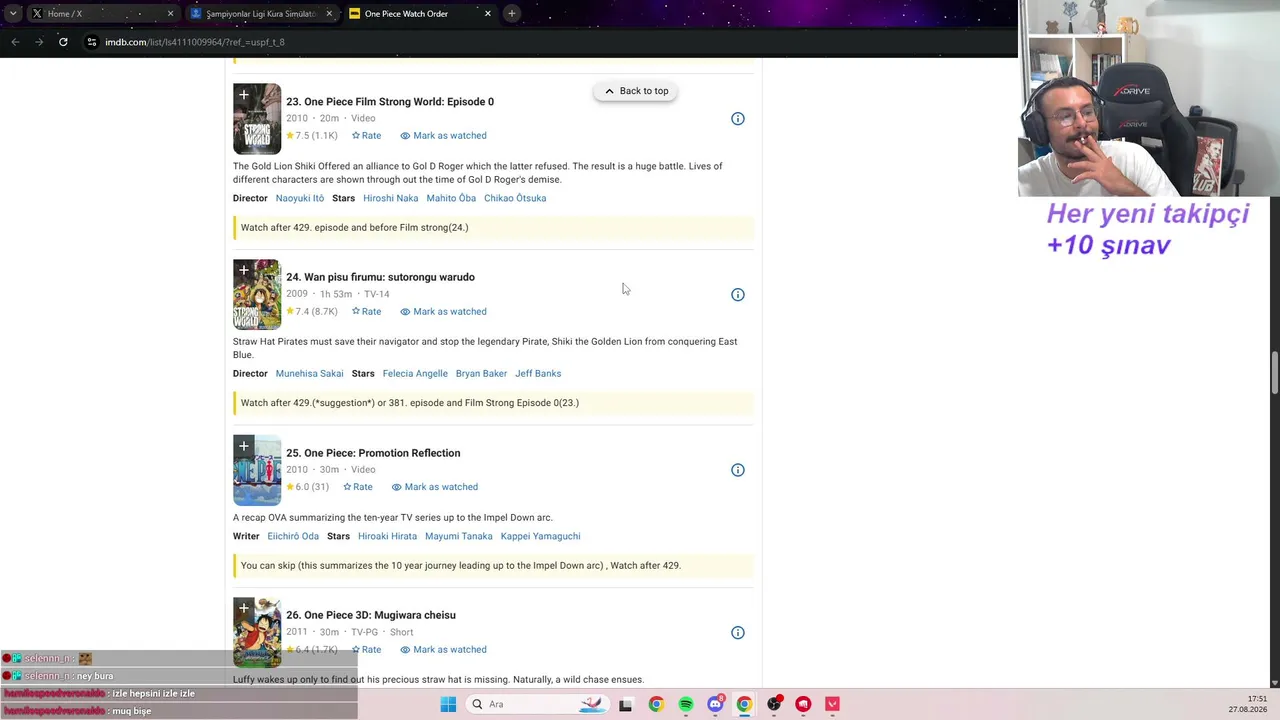
Task: Open Hiroshi Naka's page
Action: [391, 198]
